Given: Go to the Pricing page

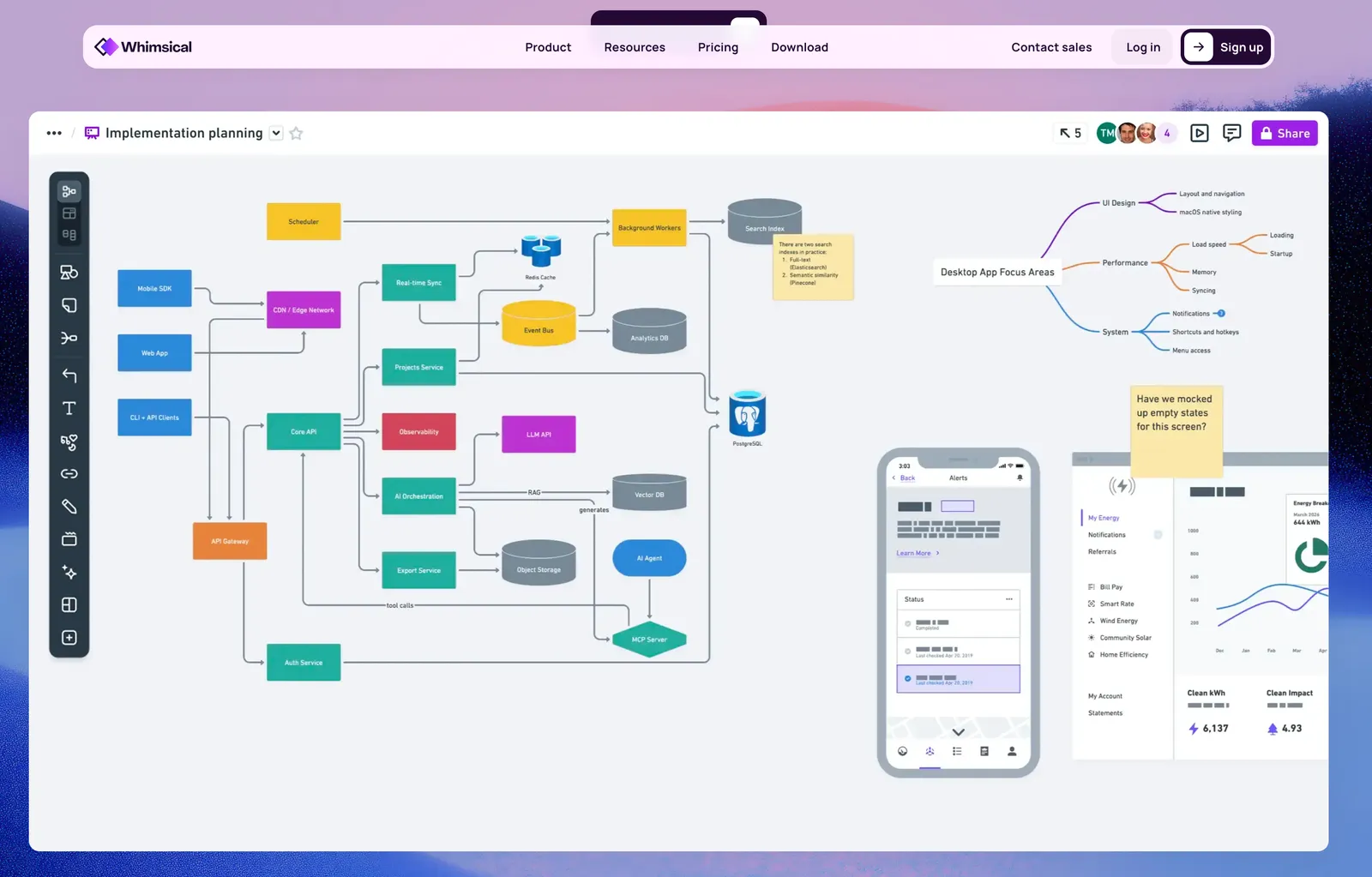Looking at the screenshot, I should tap(718, 47).
